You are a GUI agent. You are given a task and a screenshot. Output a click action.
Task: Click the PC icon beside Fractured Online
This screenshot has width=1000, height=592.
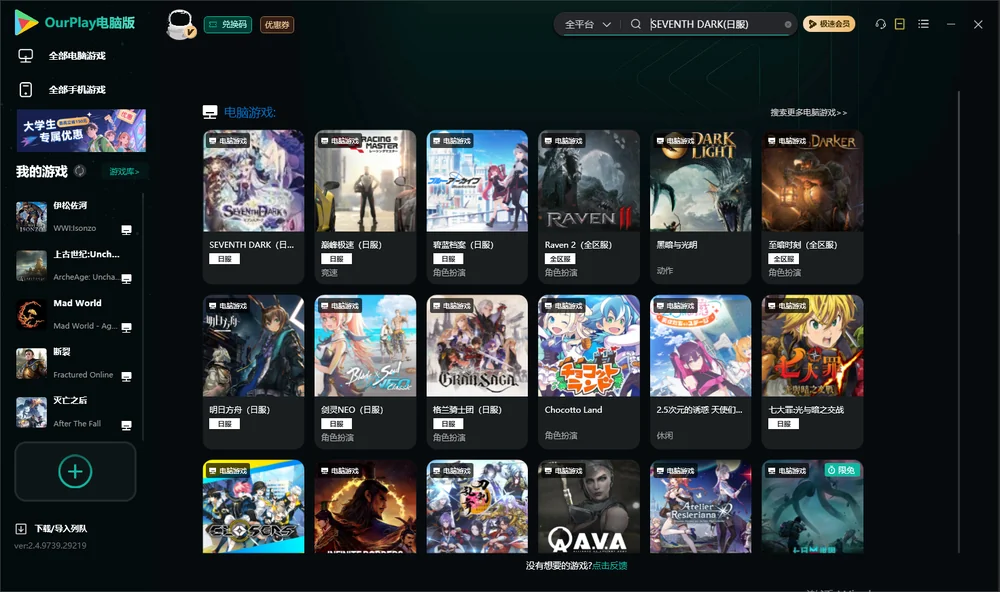tap(126, 376)
